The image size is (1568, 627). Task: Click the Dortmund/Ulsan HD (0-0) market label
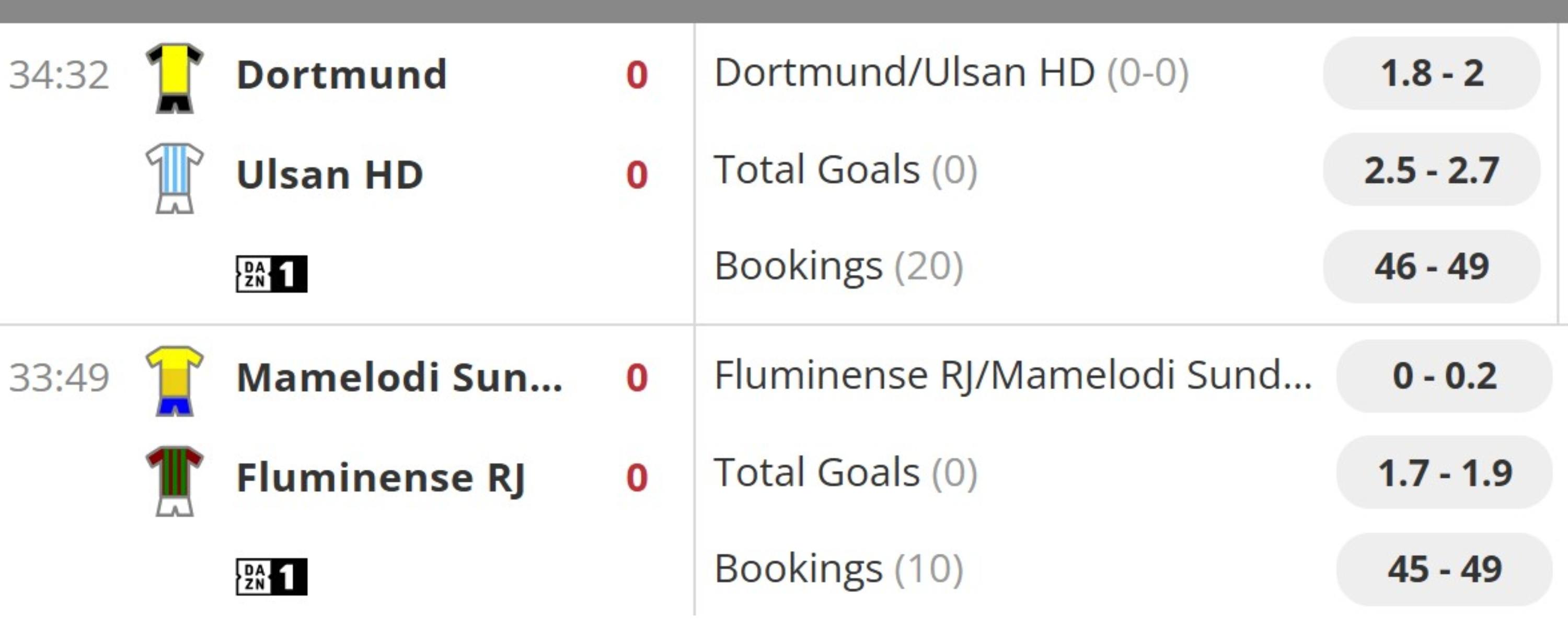pyautogui.click(x=951, y=73)
